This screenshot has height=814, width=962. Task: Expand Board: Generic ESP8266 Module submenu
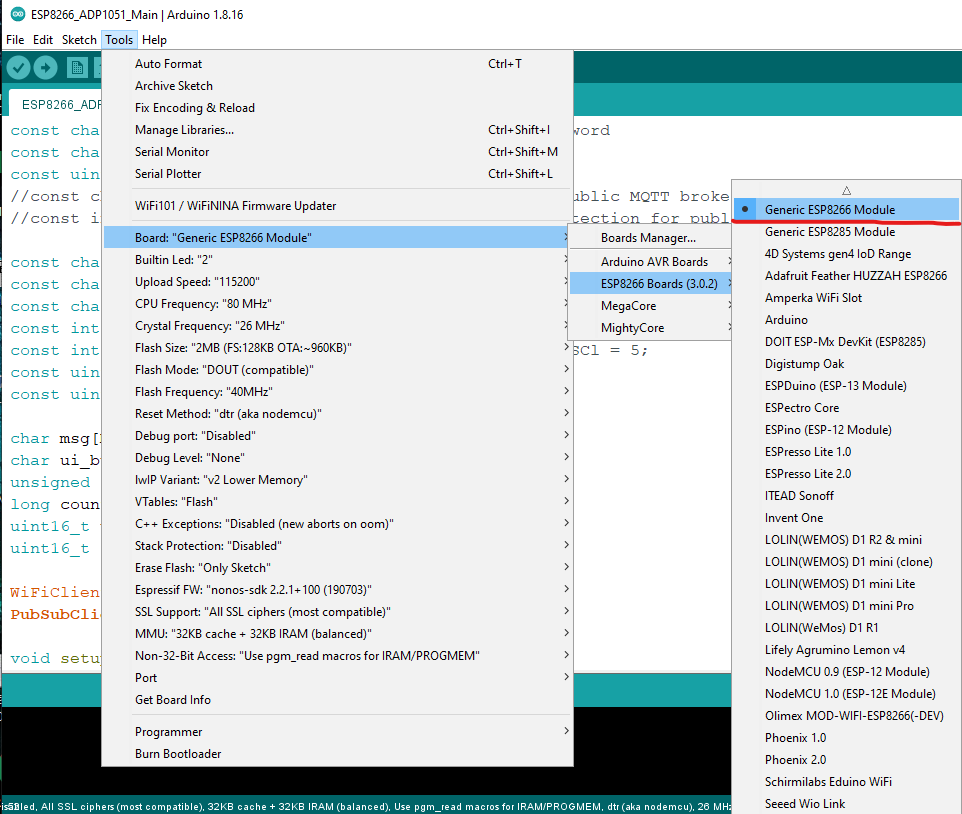[339, 238]
